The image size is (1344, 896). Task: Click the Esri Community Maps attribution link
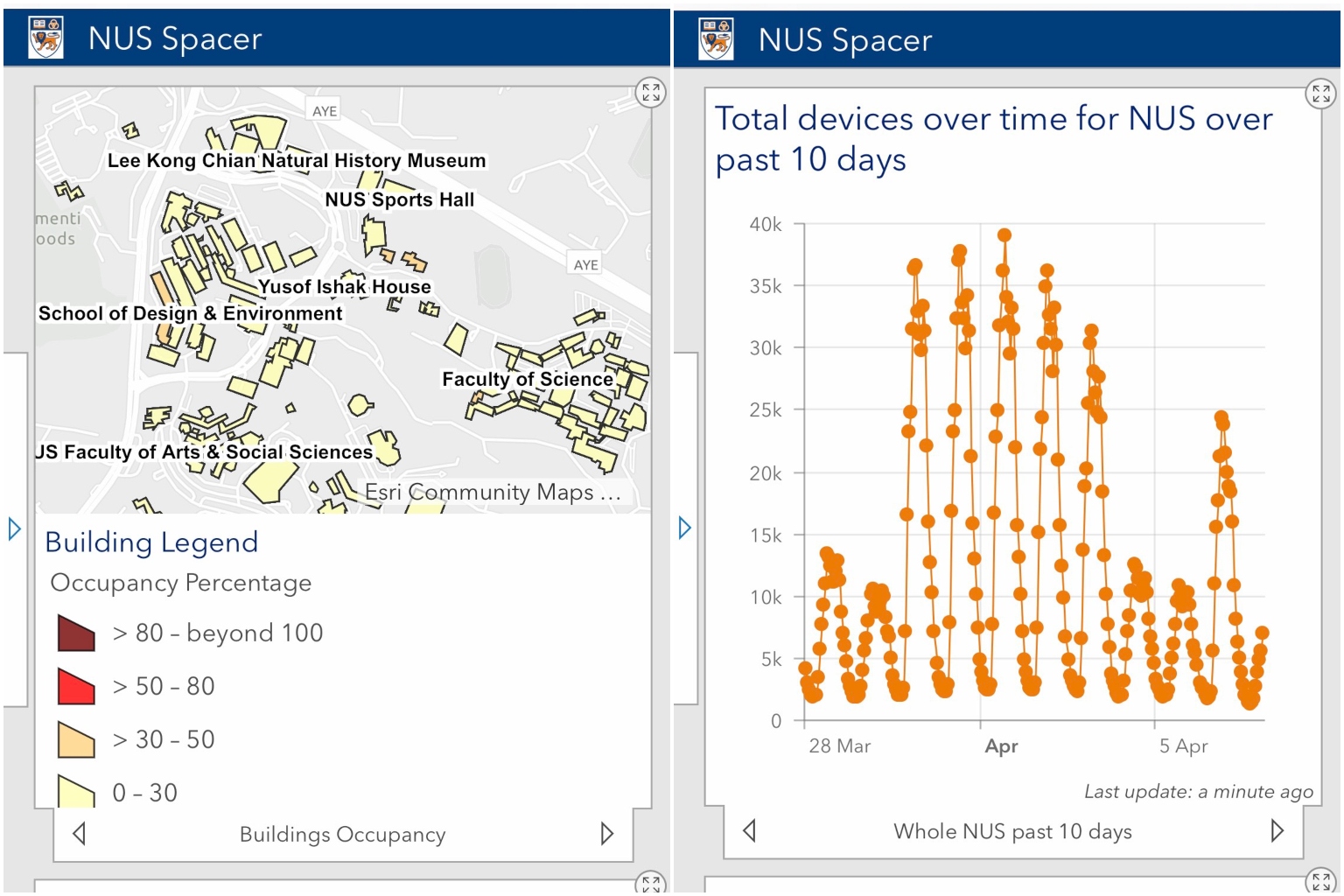[x=493, y=493]
